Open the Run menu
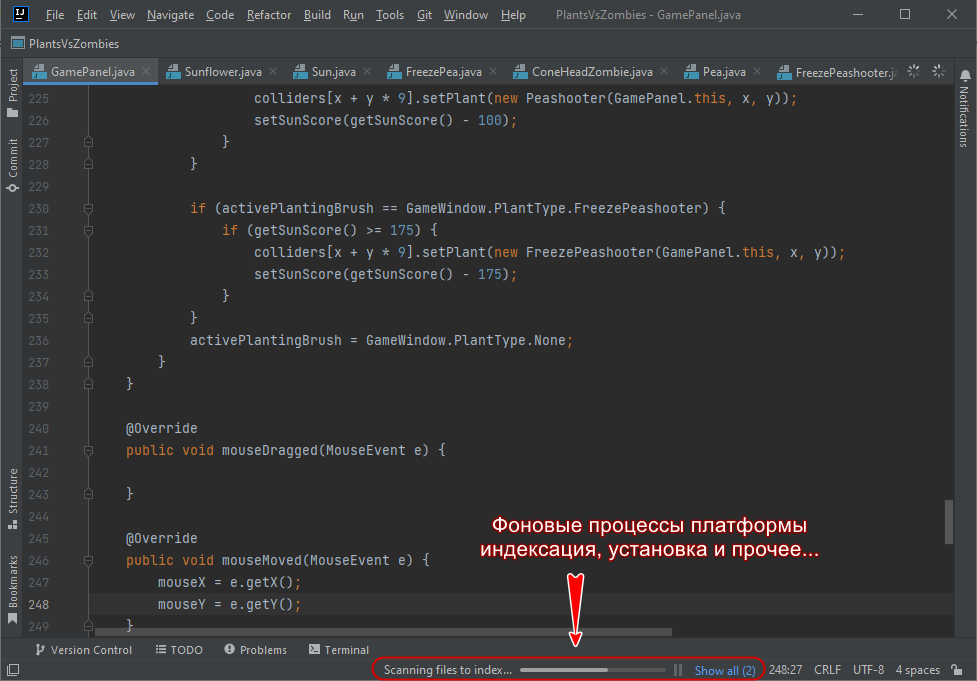 tap(353, 15)
